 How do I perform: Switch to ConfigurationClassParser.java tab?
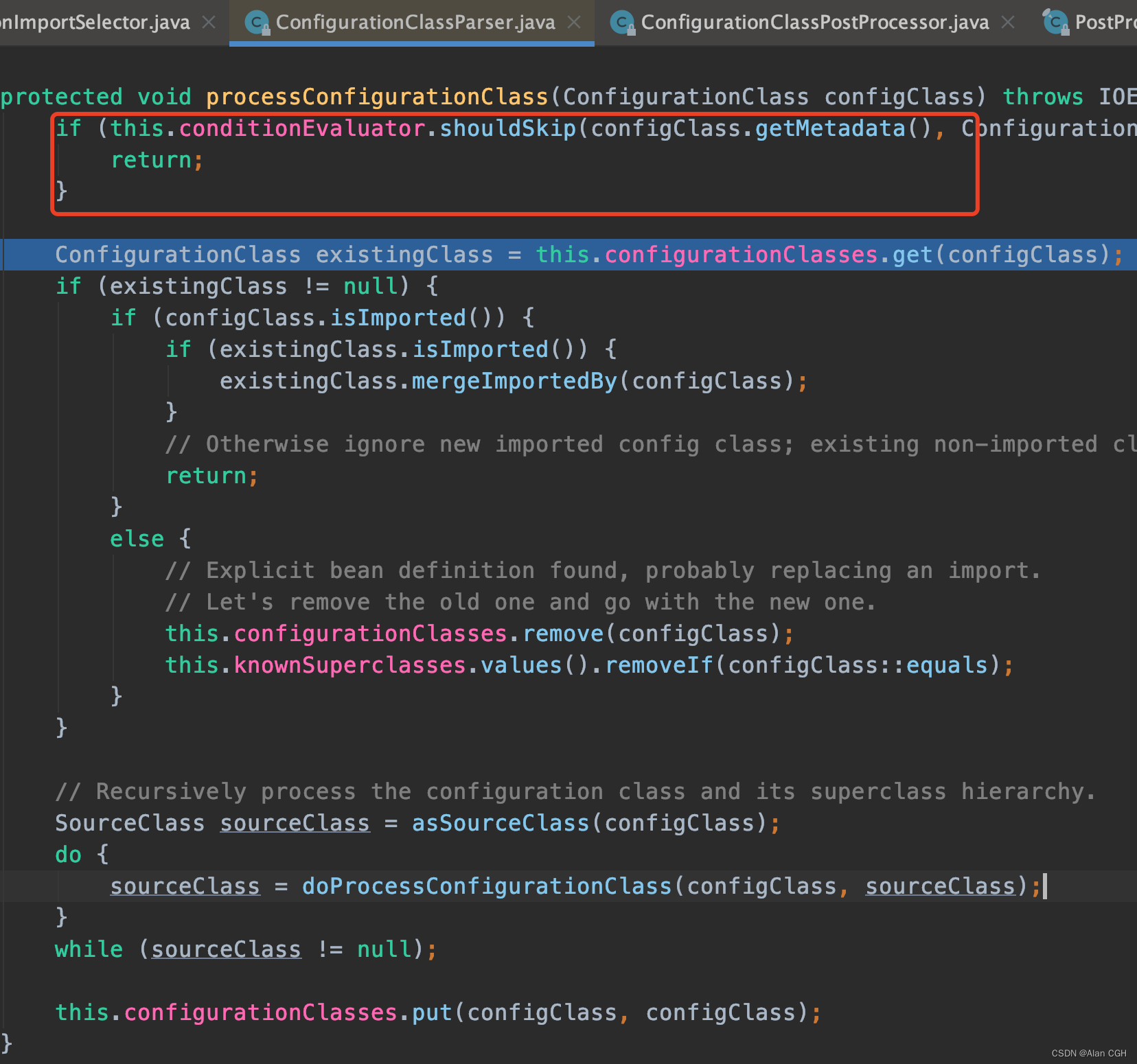point(415,23)
